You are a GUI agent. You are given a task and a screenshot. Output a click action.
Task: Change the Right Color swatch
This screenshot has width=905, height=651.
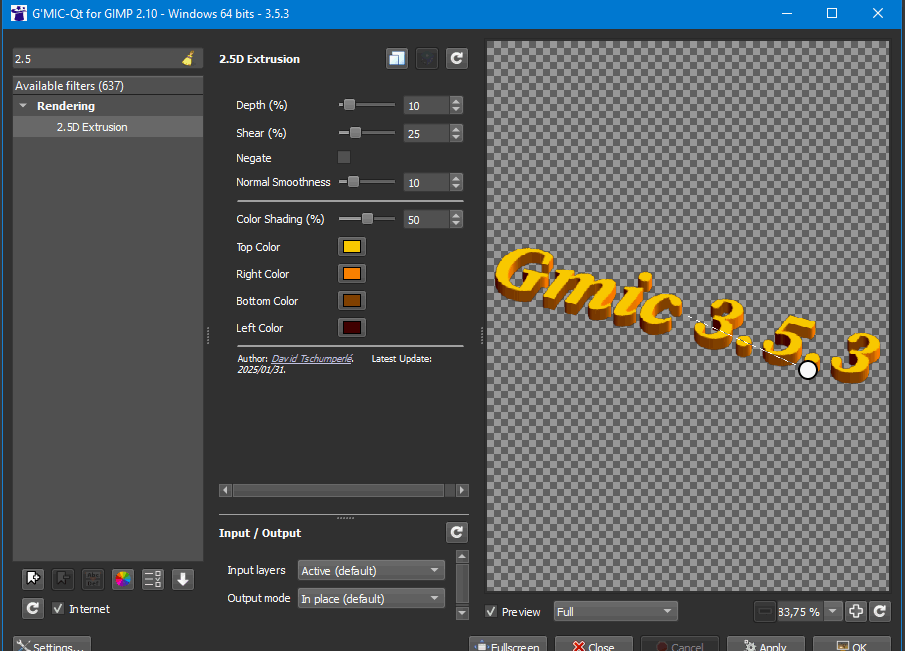click(x=351, y=274)
